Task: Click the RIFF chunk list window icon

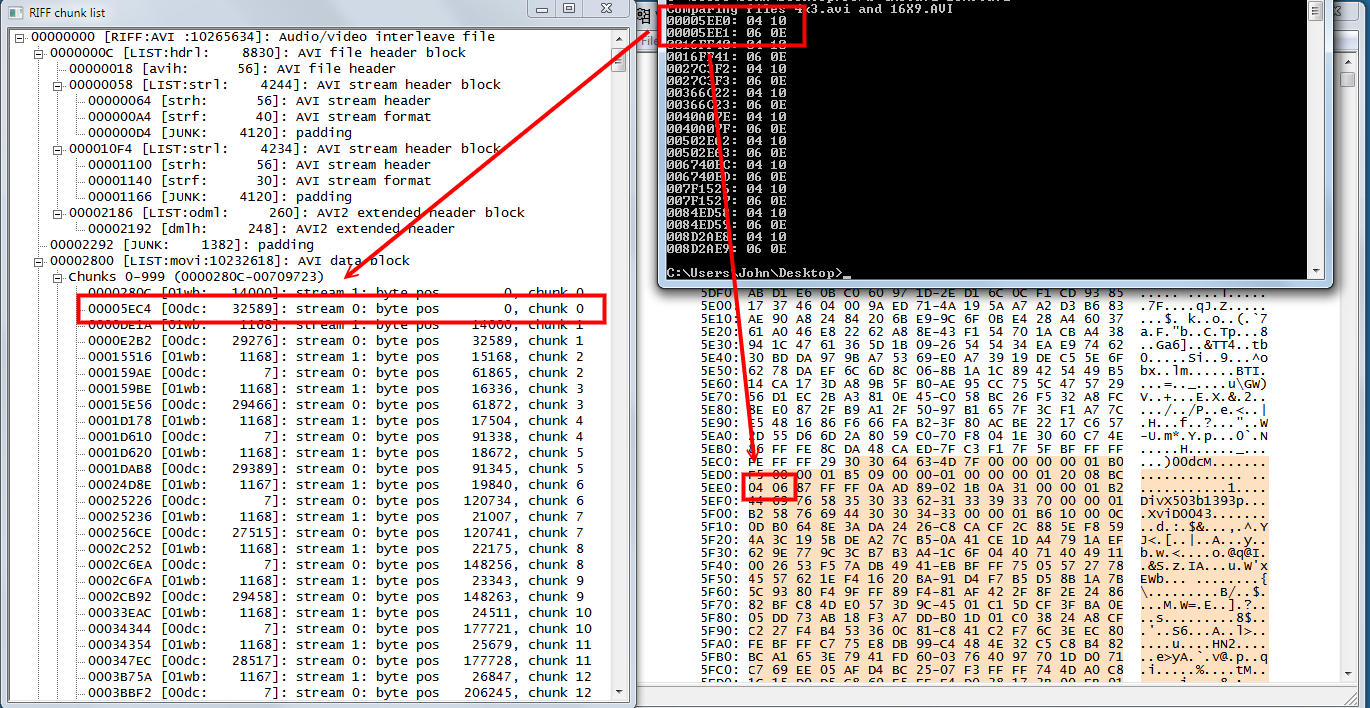Action: pyautogui.click(x=14, y=11)
